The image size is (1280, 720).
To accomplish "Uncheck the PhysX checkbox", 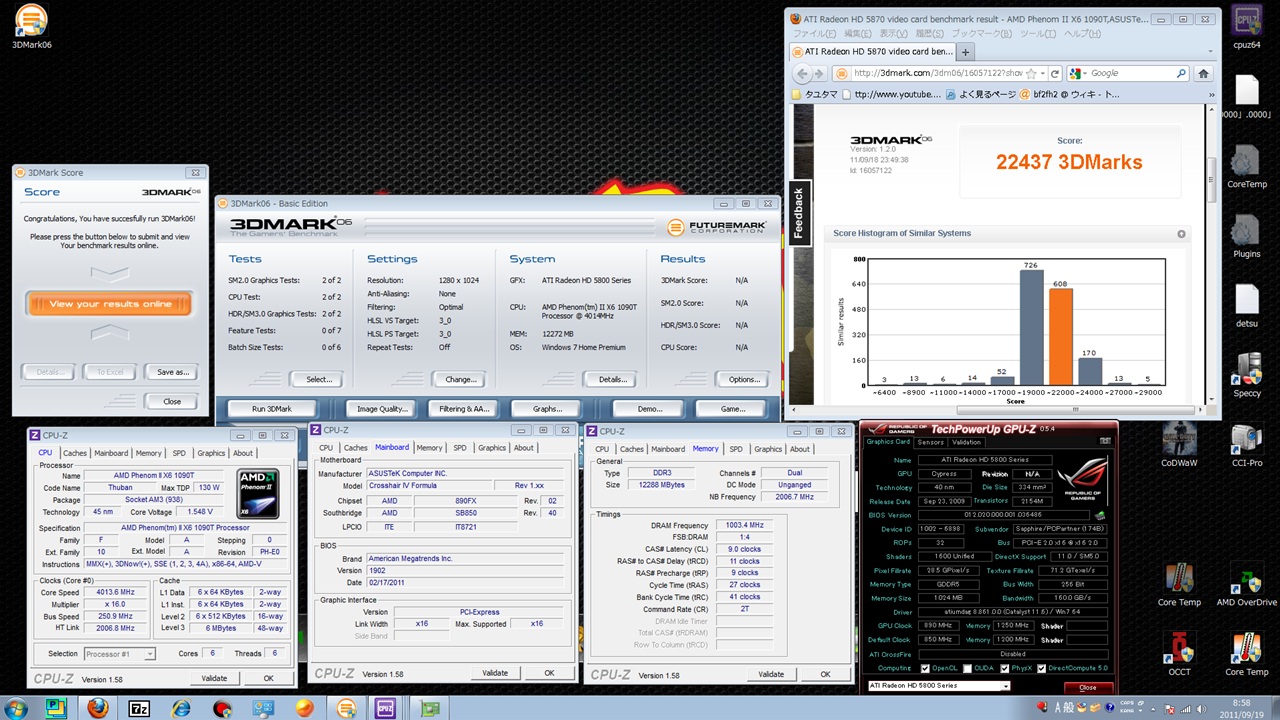I will [x=1005, y=668].
